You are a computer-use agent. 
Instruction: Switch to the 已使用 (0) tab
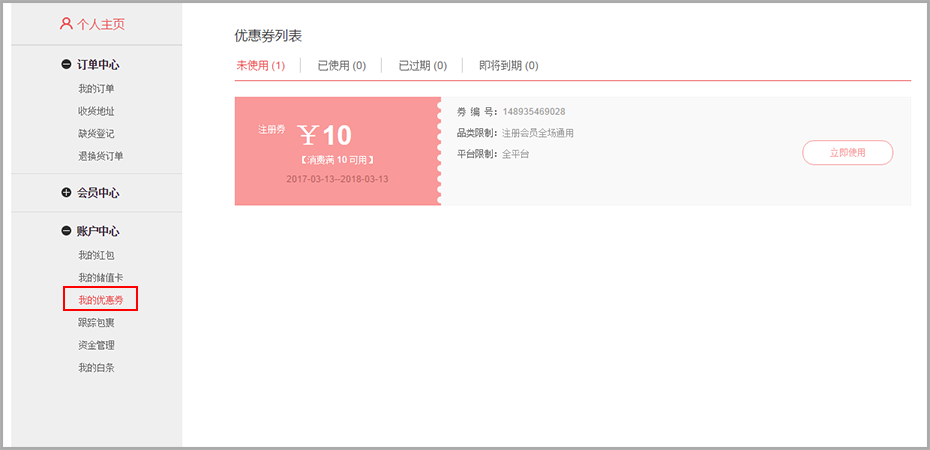(x=341, y=66)
